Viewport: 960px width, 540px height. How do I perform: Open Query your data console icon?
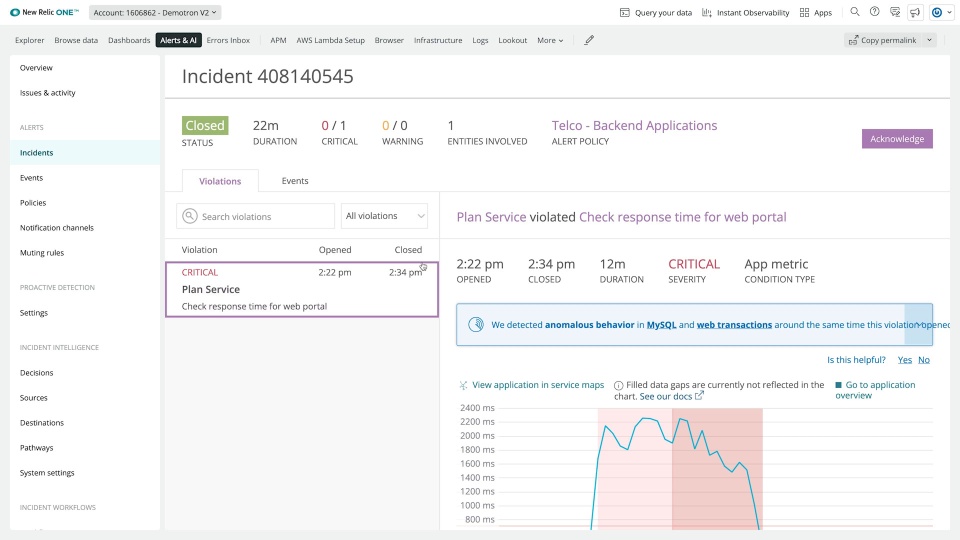[624, 12]
